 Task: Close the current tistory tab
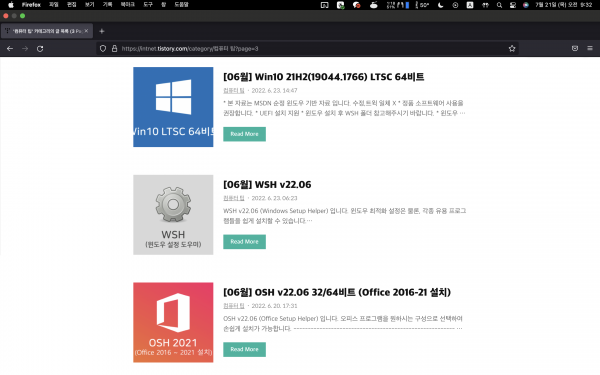click(86, 31)
